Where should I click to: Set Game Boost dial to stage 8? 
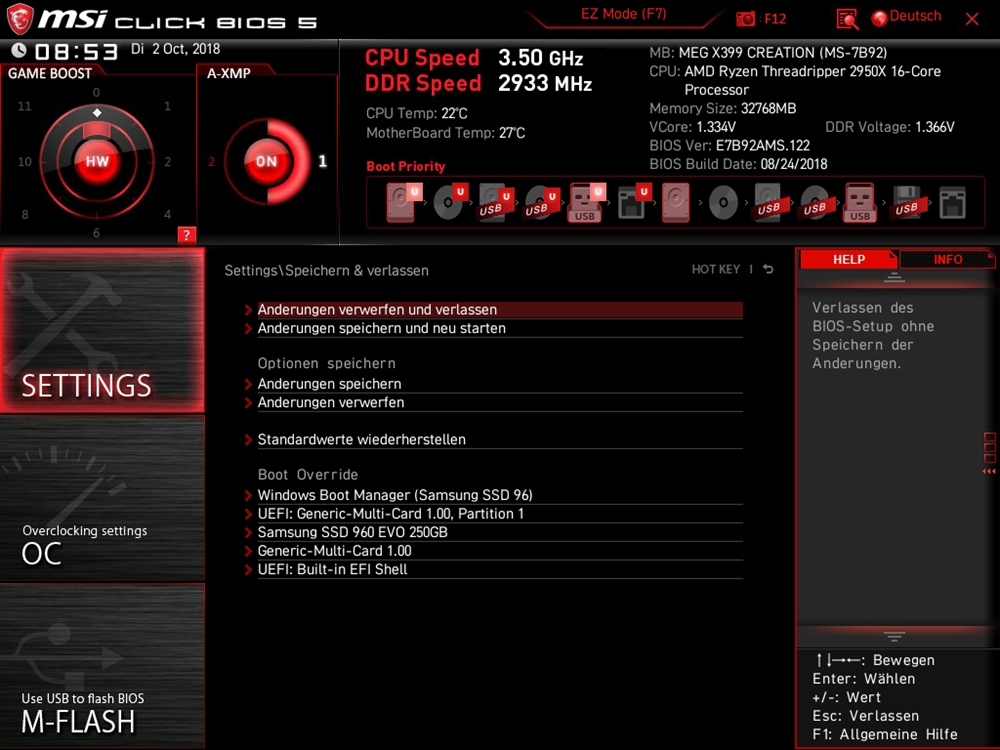25,214
